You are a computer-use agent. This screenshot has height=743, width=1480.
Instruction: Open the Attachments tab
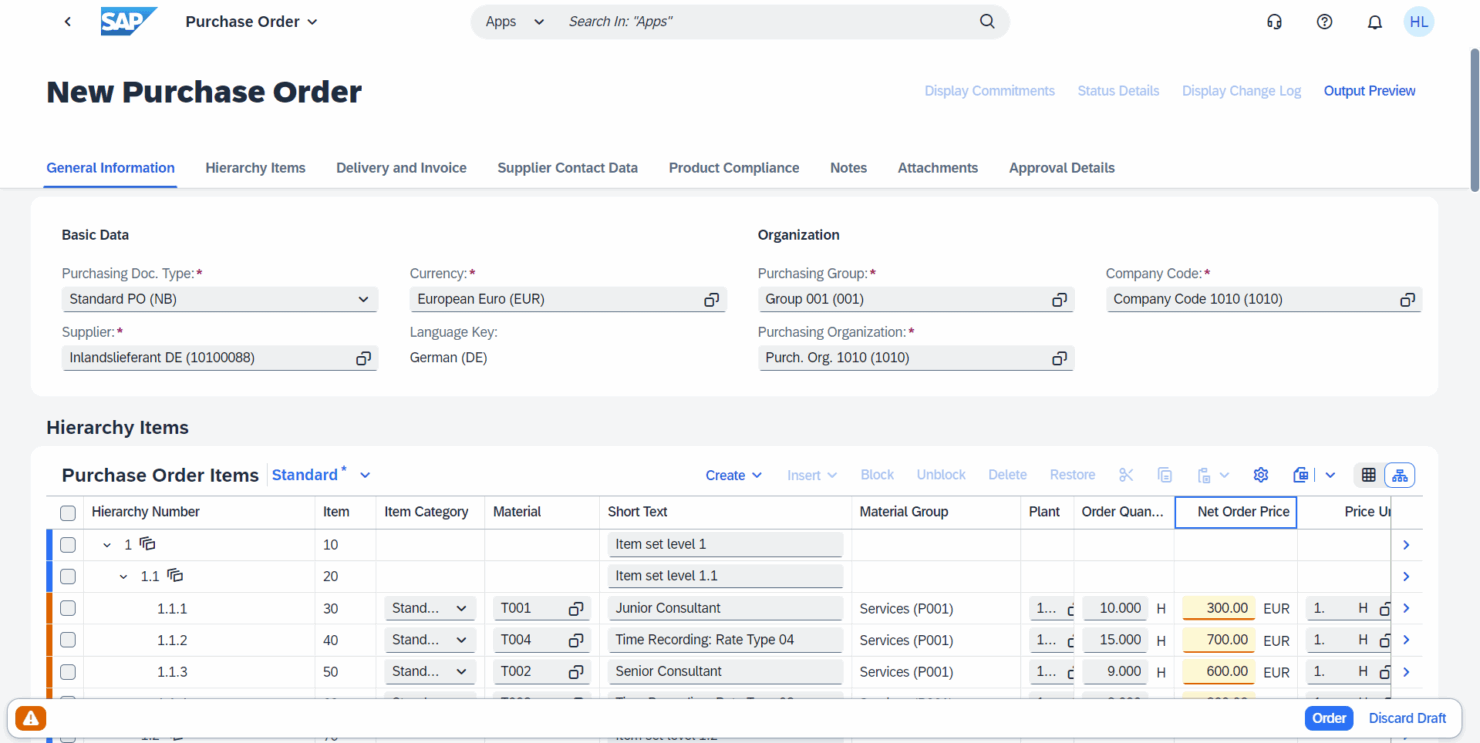coord(937,167)
